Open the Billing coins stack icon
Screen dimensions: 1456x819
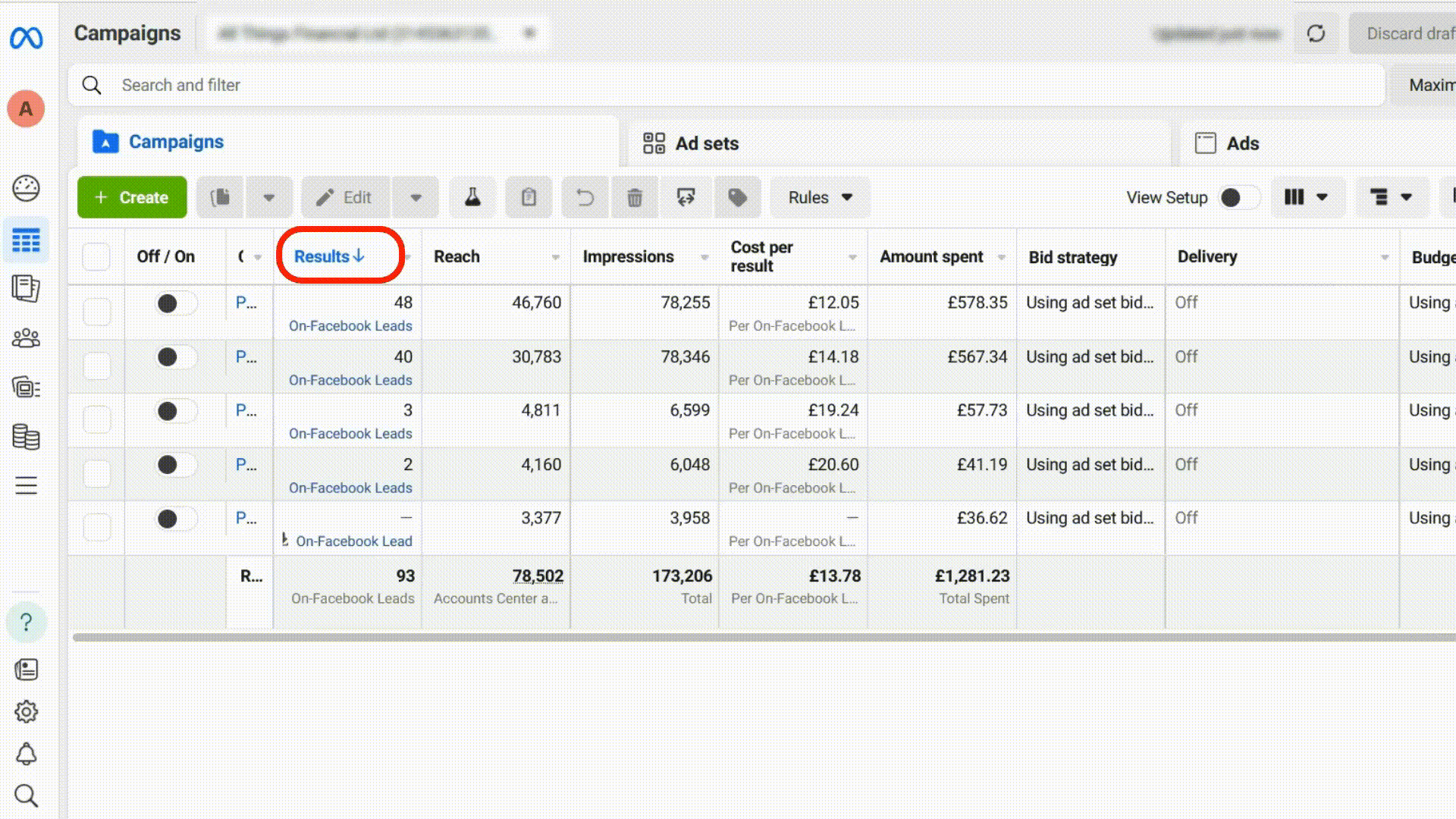[x=26, y=437]
